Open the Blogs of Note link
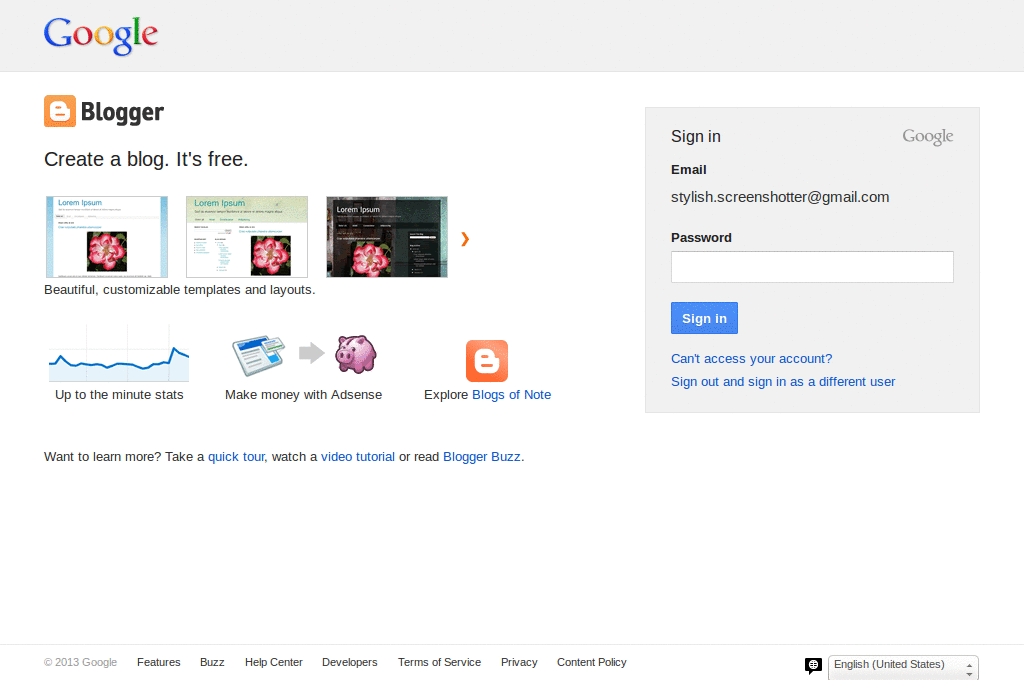 (x=511, y=395)
